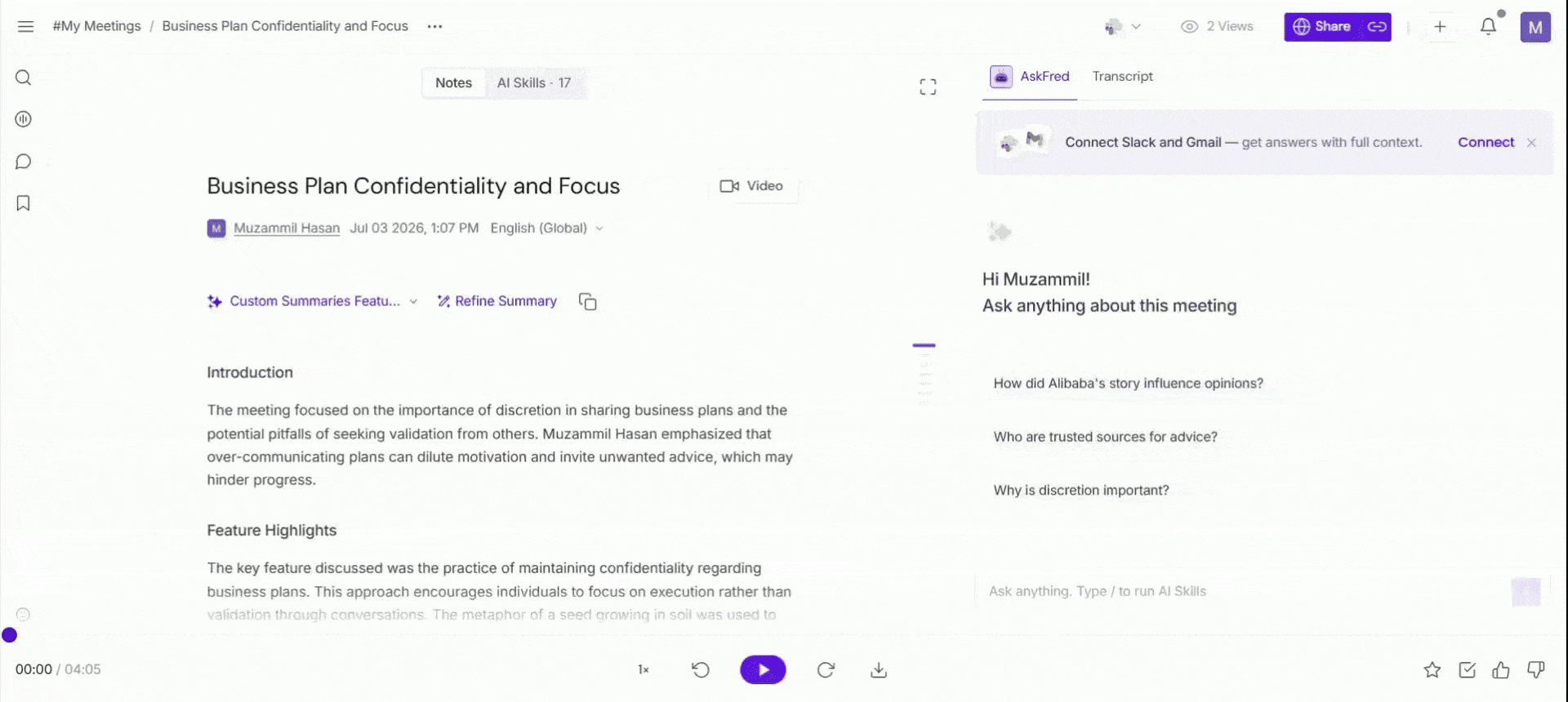Image resolution: width=1568 pixels, height=702 pixels.
Task: Switch to the AI Skills tab
Action: [534, 83]
